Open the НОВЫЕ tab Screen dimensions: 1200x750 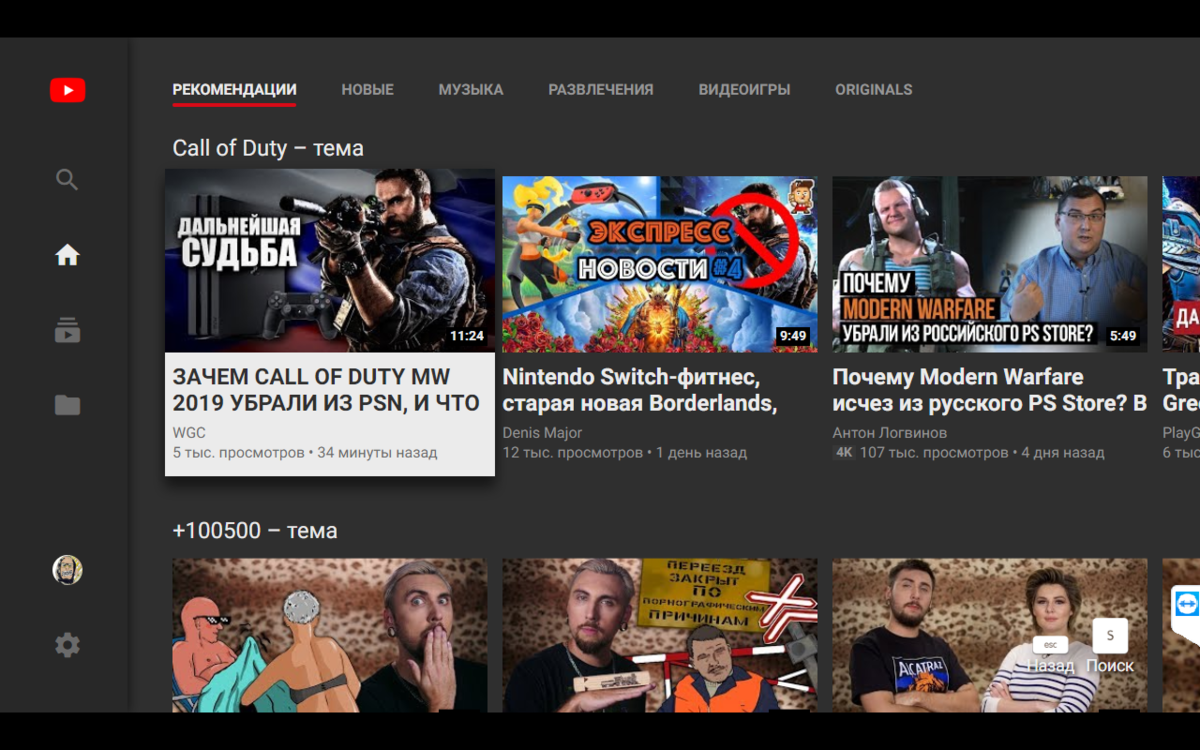[368, 89]
